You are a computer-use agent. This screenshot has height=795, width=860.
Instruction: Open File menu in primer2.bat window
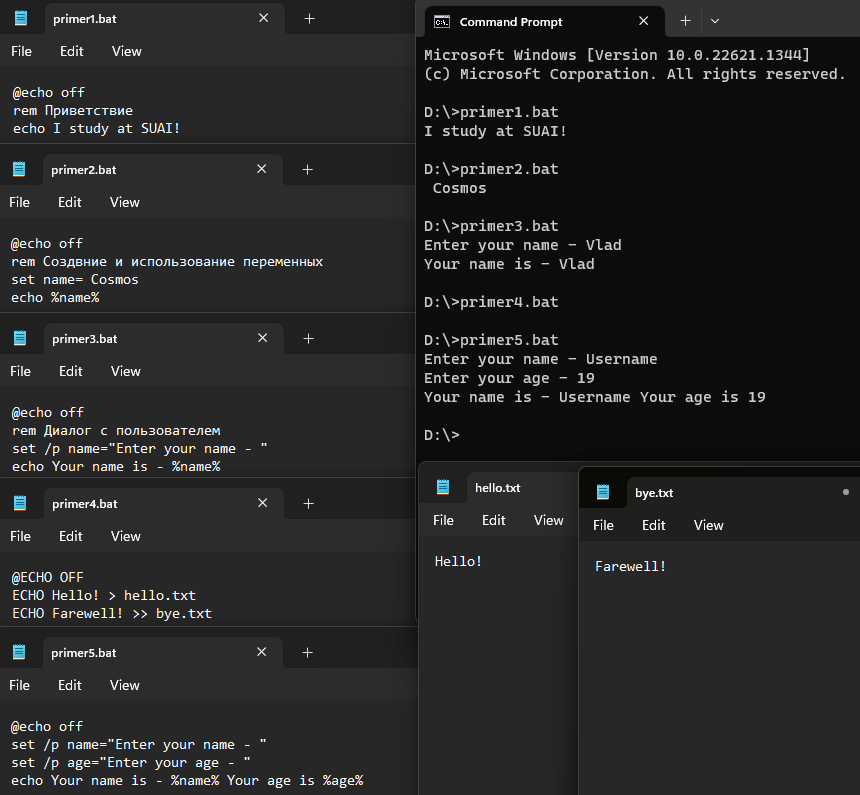19,202
